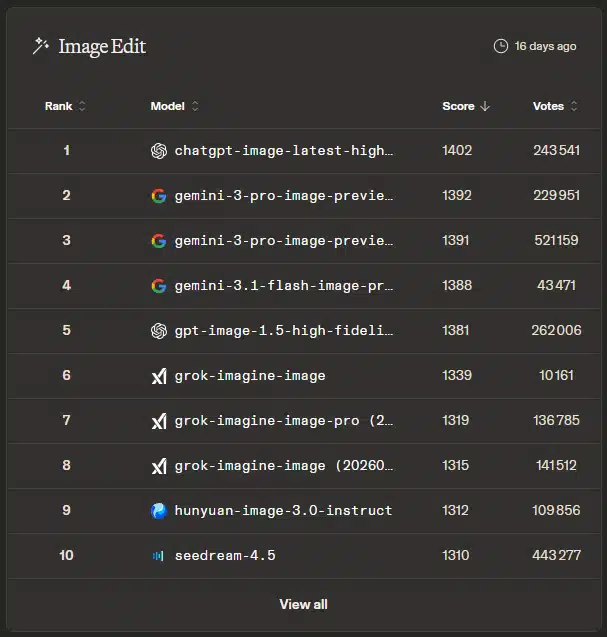Select the seedream-4.5 model name
Screen dimensions: 607x637
223,556
